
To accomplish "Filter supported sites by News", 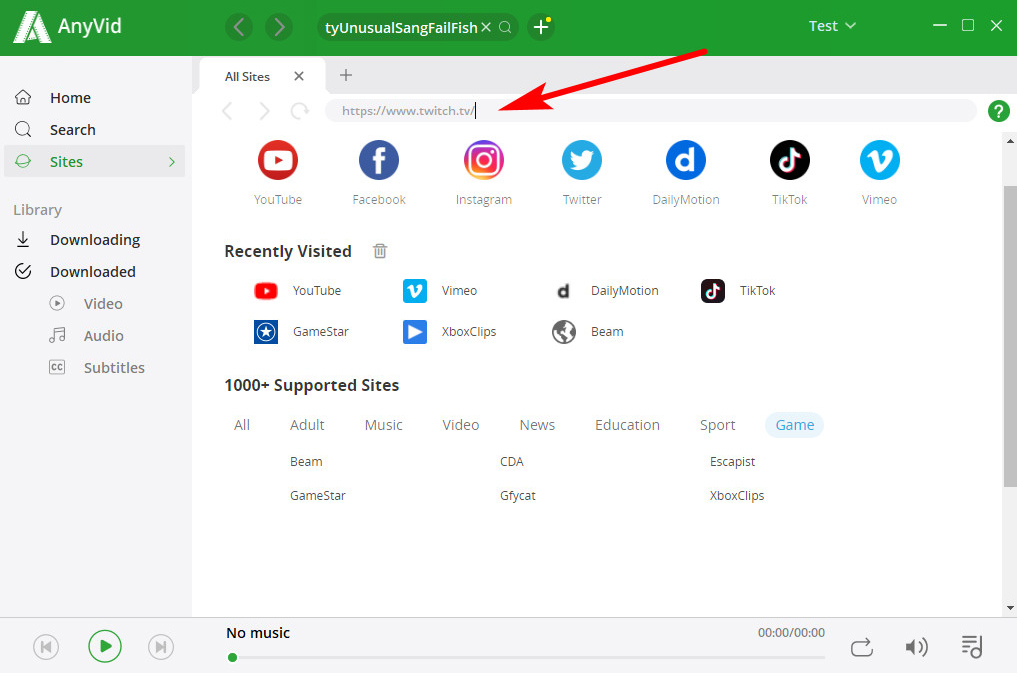I will point(537,425).
